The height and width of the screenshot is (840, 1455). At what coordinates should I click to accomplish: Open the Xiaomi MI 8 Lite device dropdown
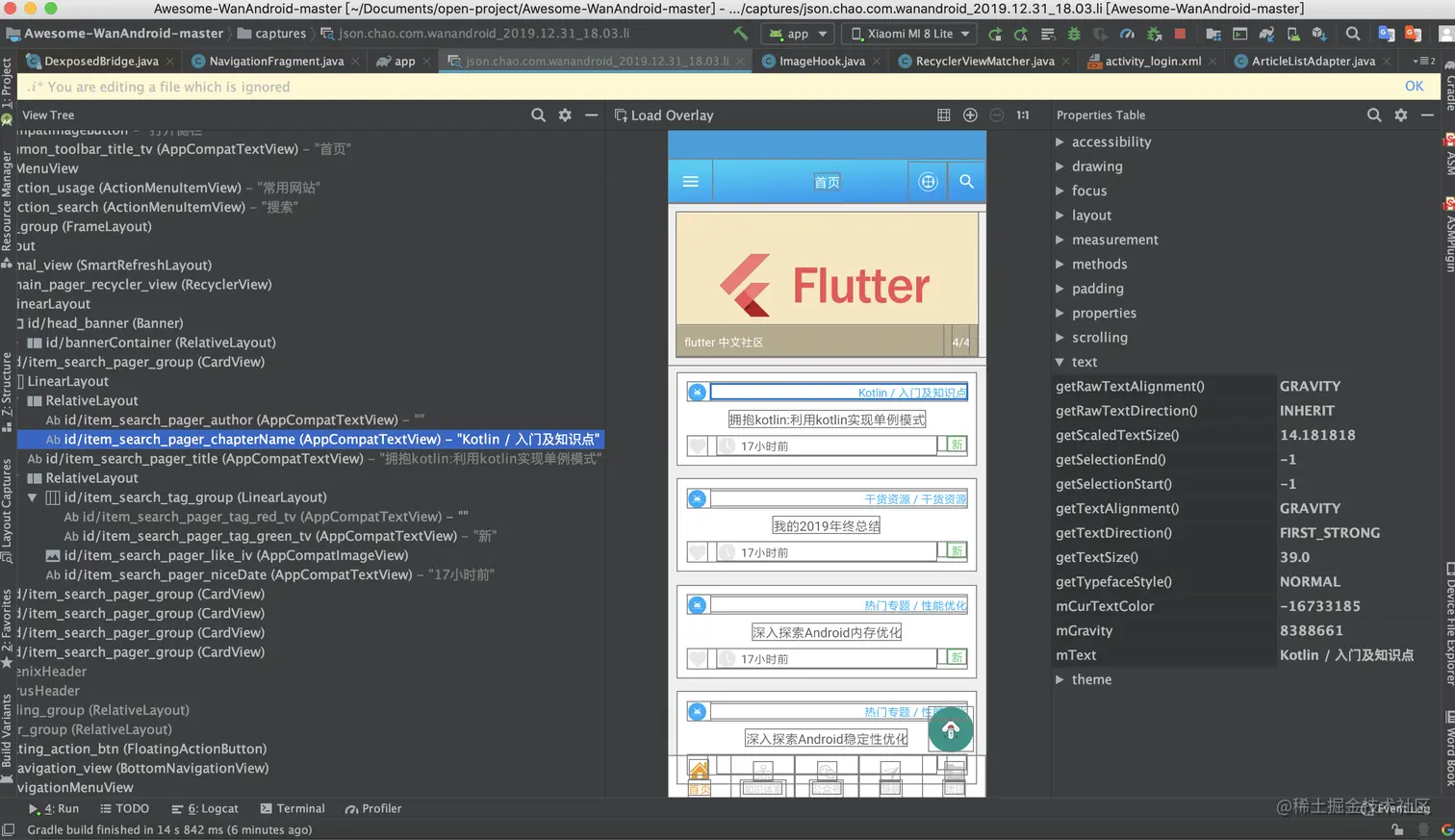(x=908, y=34)
